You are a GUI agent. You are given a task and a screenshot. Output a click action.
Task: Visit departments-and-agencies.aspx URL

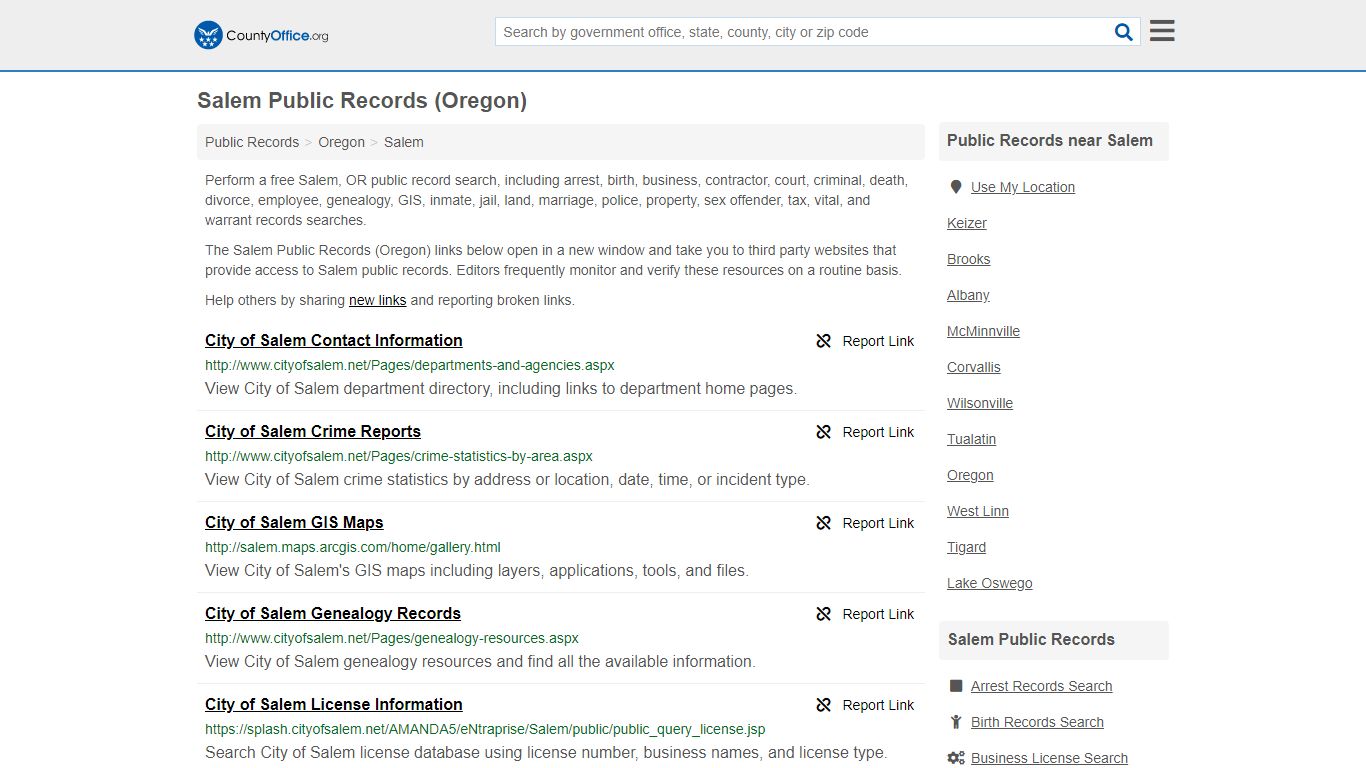[x=410, y=365]
